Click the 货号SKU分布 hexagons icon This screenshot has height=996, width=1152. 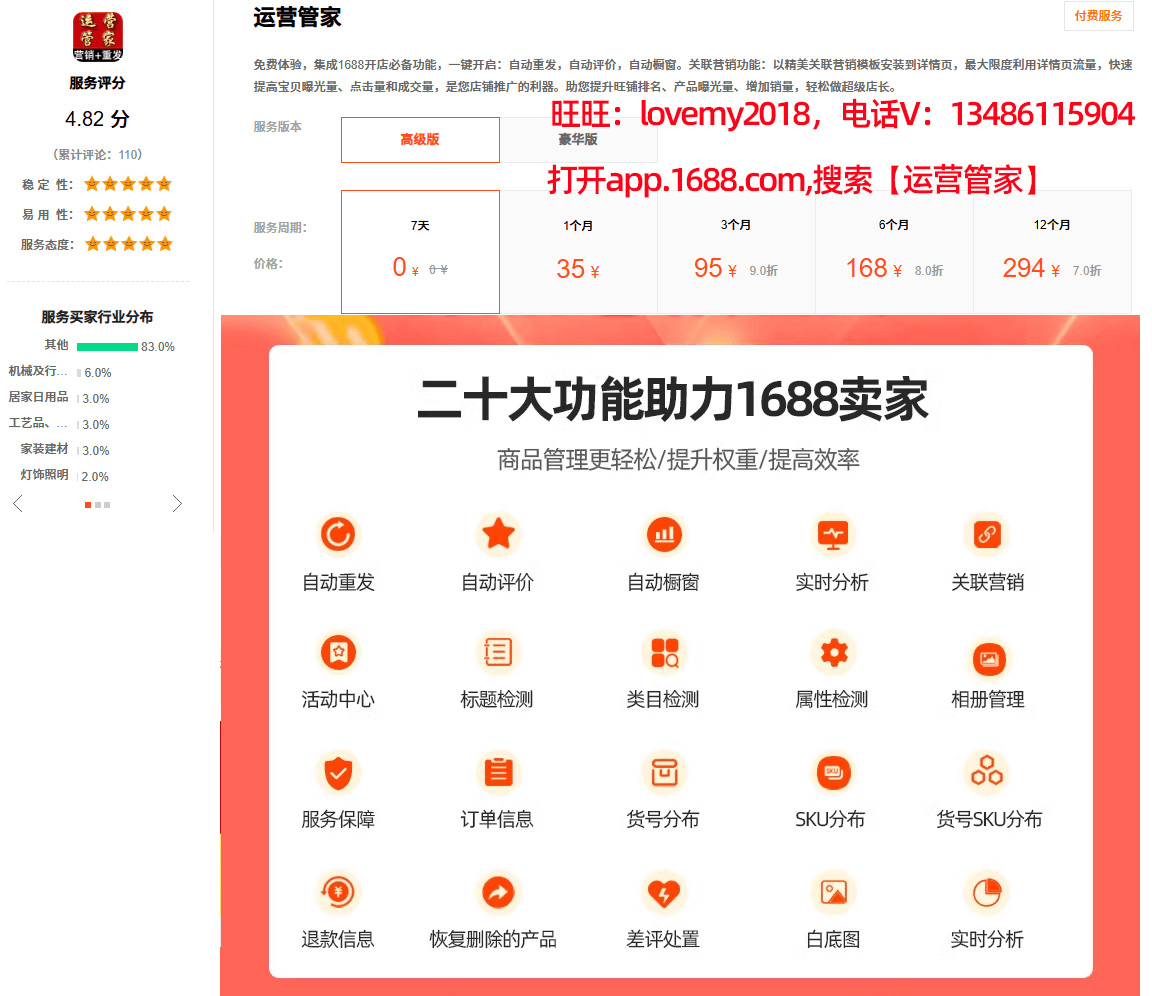click(x=987, y=771)
